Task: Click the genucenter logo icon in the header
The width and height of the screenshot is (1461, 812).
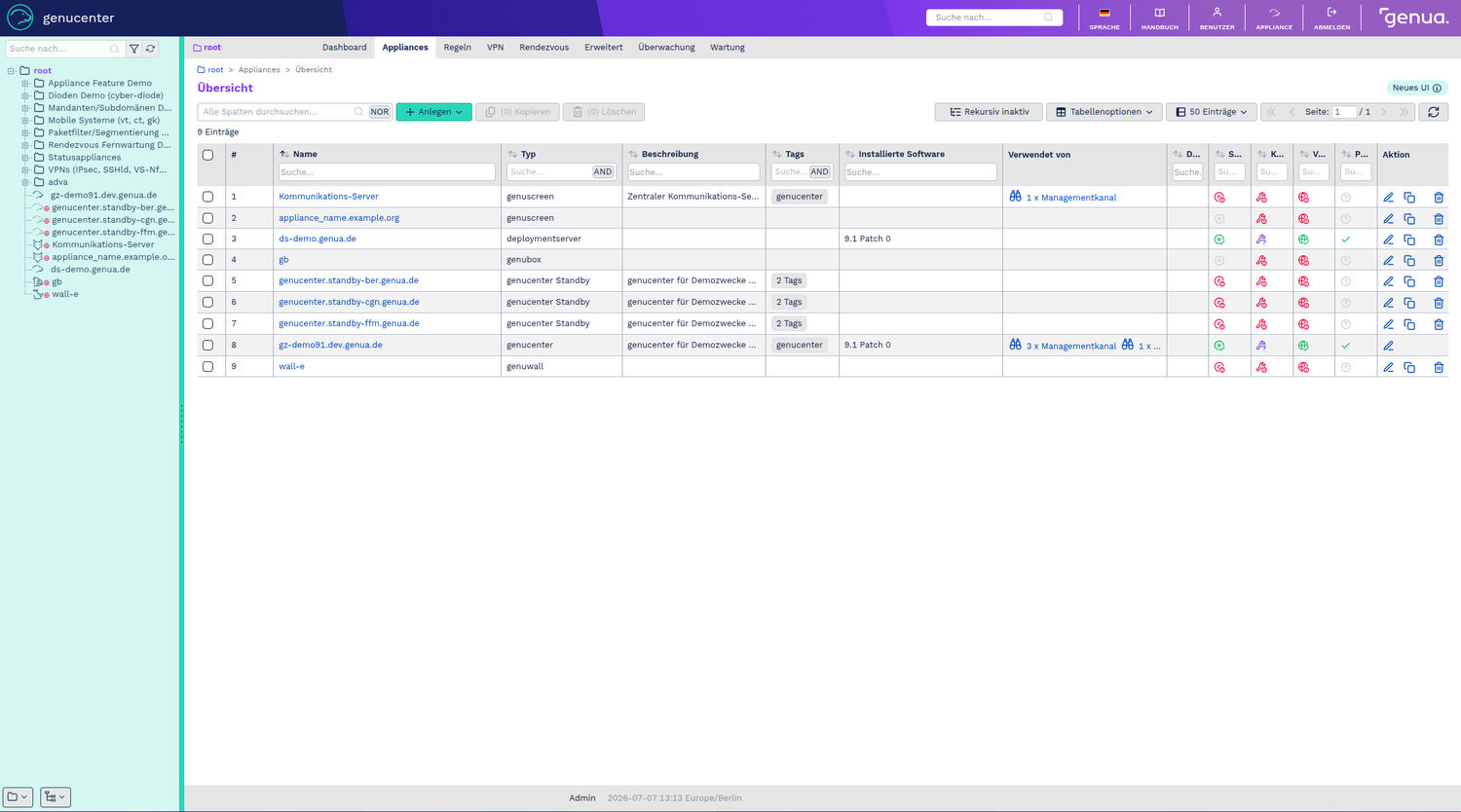Action: click(x=20, y=18)
